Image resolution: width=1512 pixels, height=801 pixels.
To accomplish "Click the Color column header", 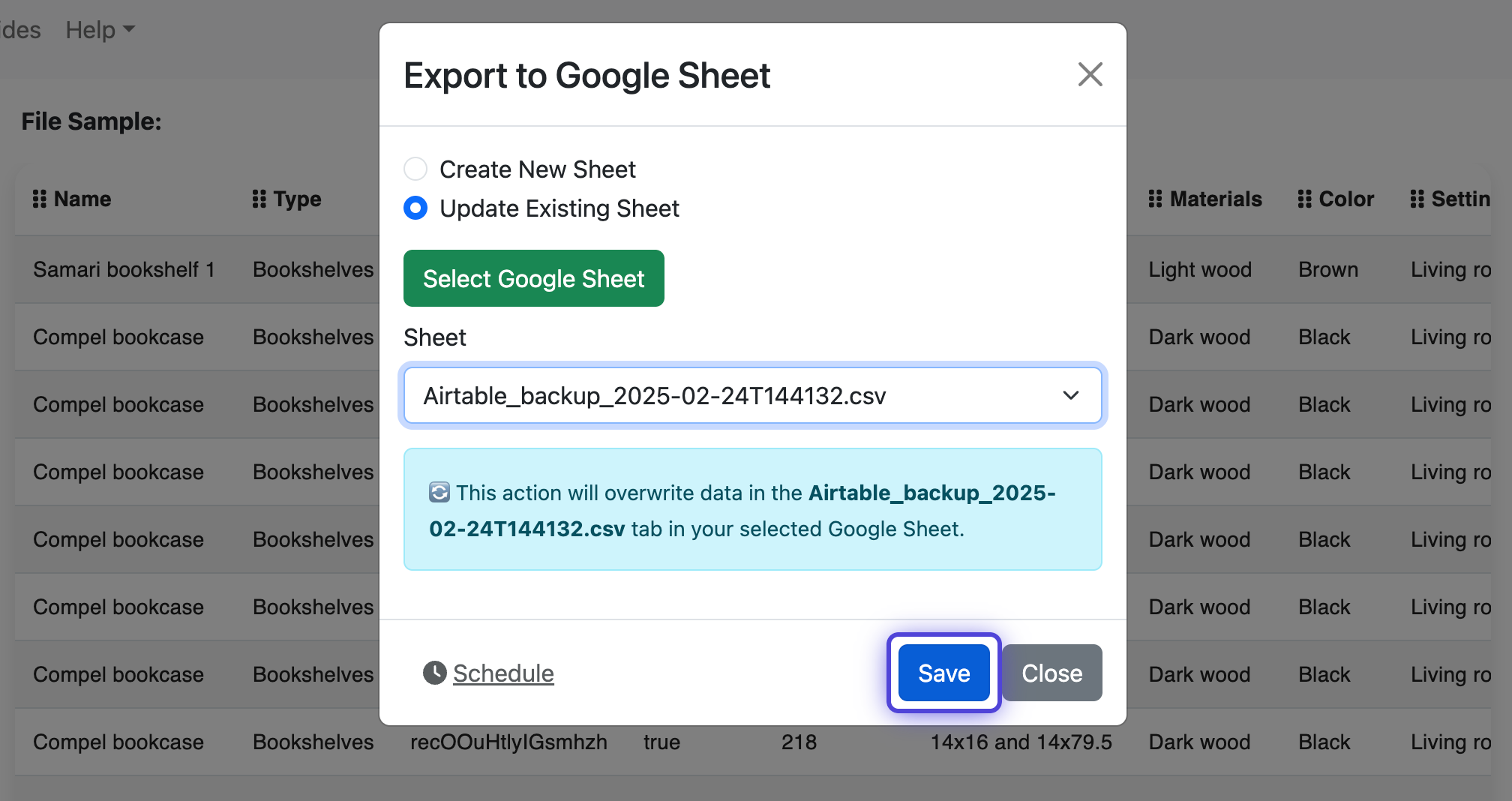I will [1346, 199].
